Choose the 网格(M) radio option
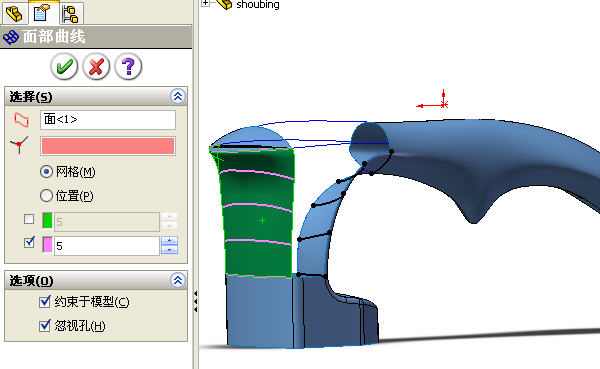600x369 pixels. coord(46,172)
